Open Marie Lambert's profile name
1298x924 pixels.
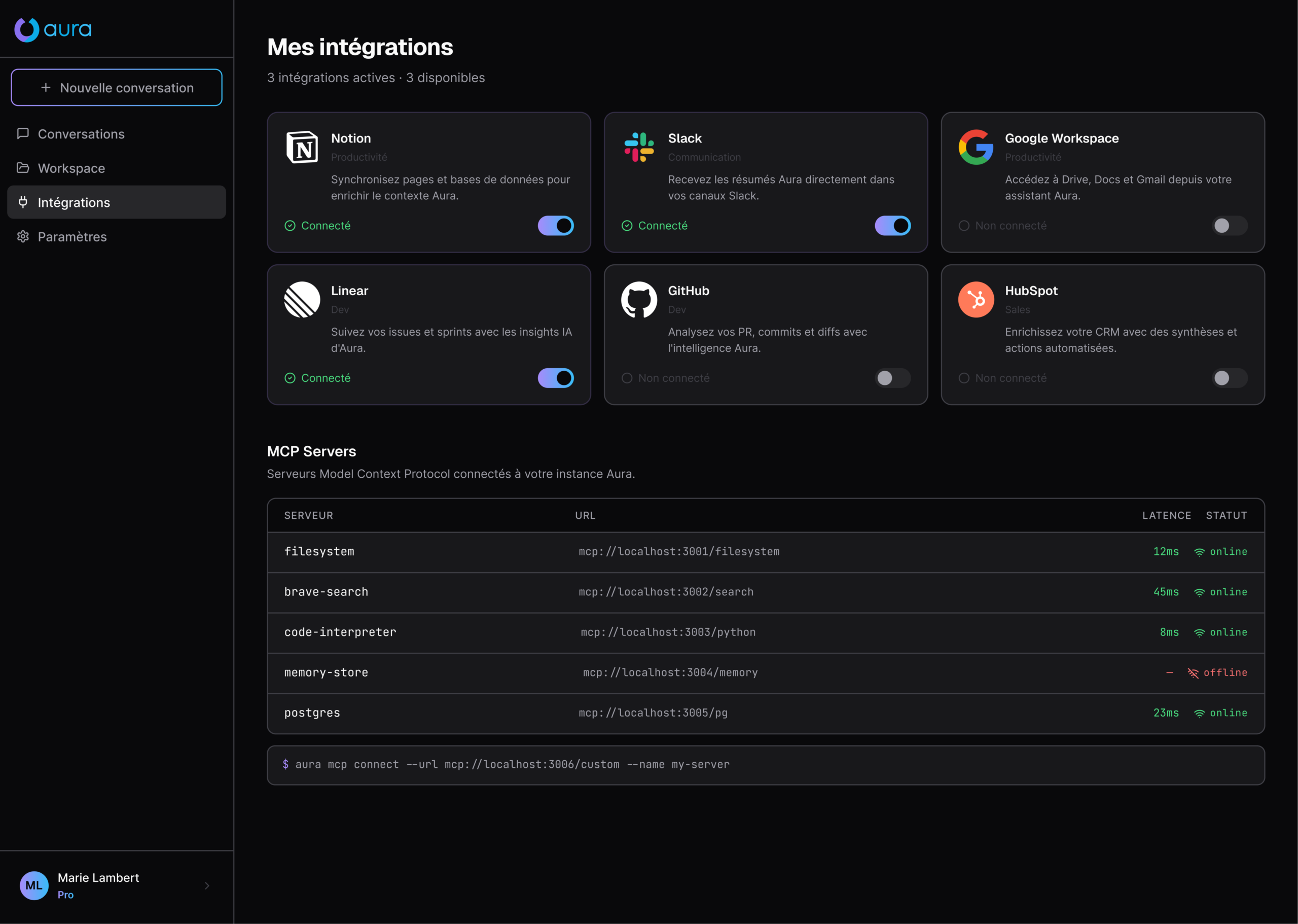[98, 877]
